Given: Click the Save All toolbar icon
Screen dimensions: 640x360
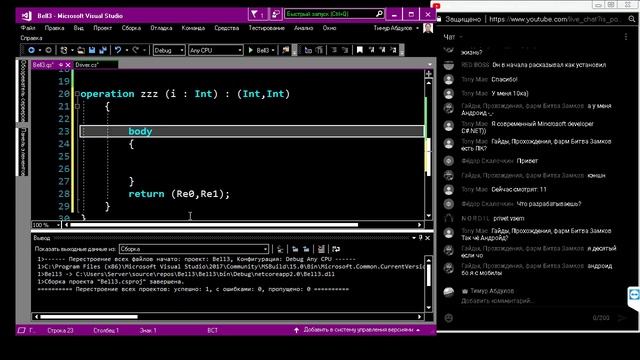Looking at the screenshot, I should click(102, 50).
